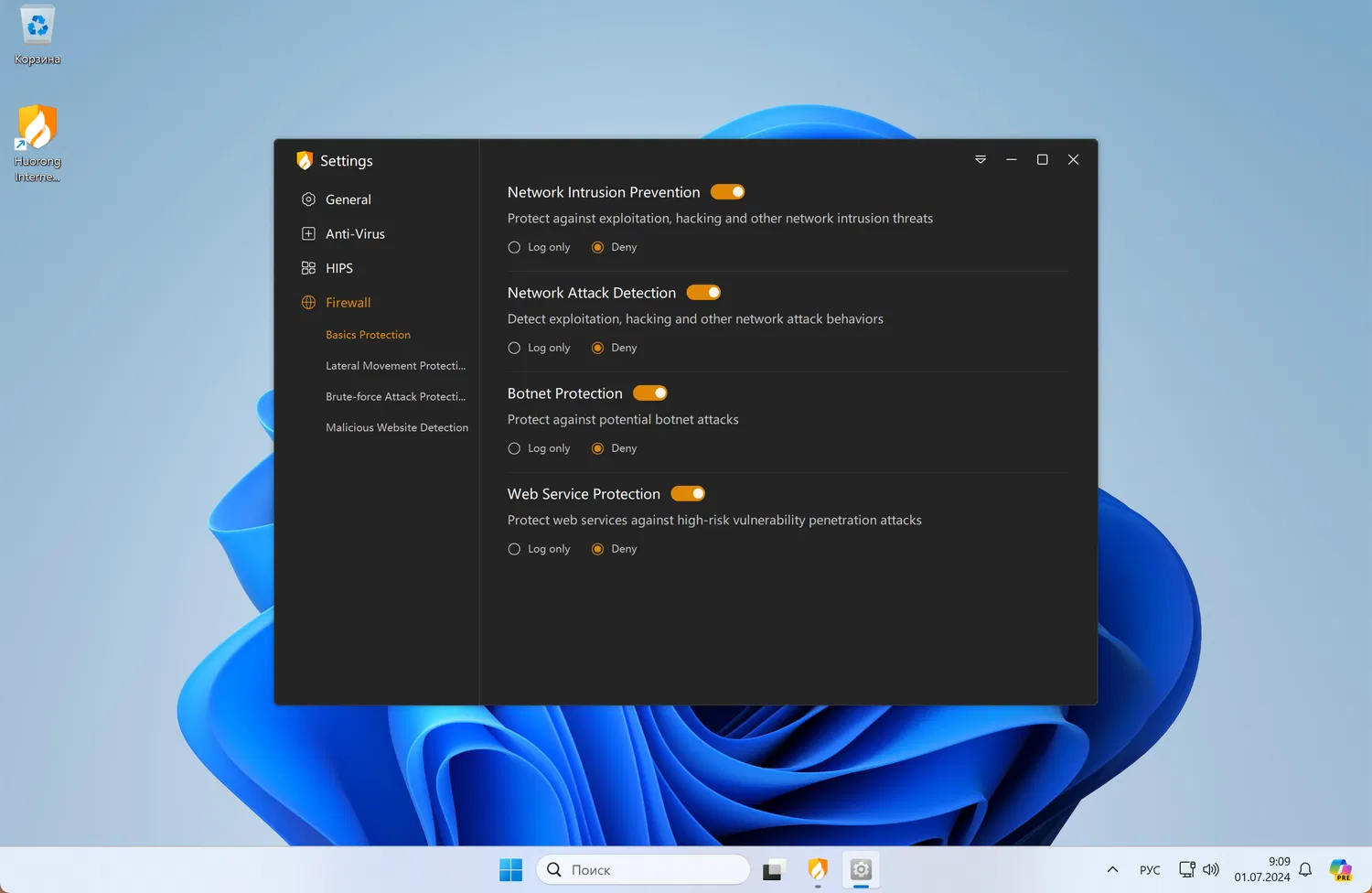Disable the Network Attack Detection toggle

[704, 293]
